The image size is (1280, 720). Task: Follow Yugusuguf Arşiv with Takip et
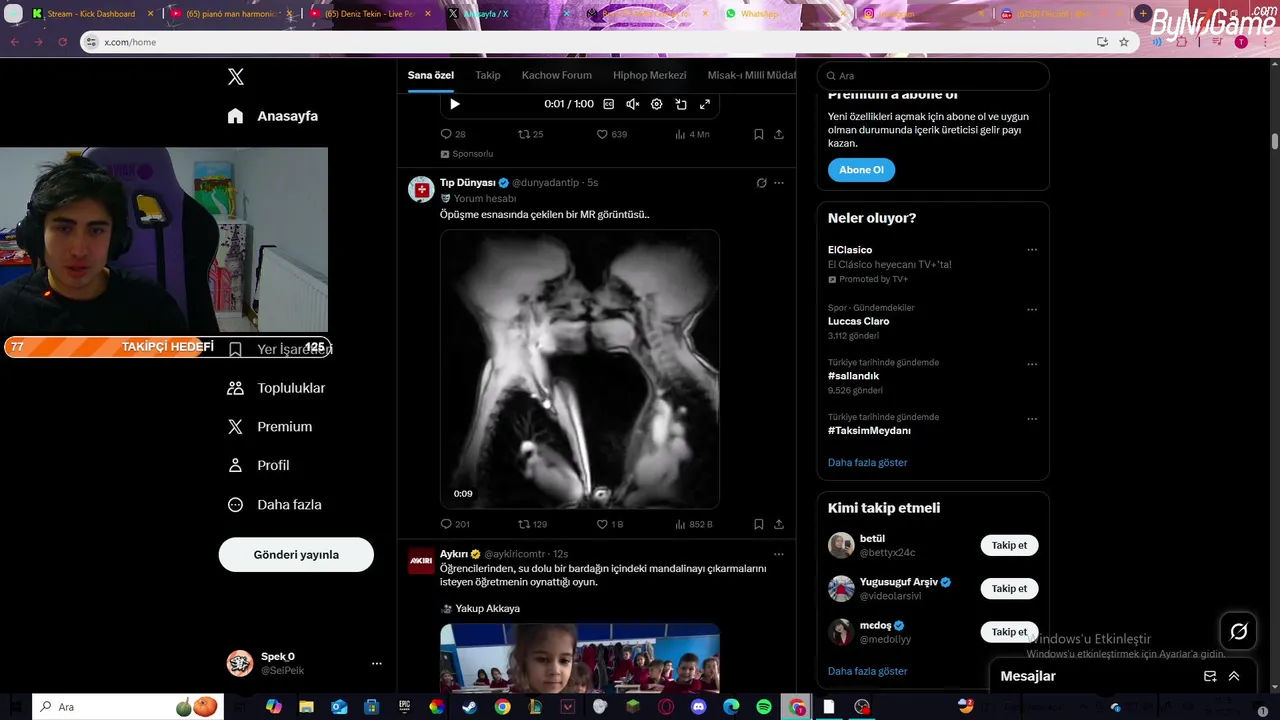[x=1009, y=589]
